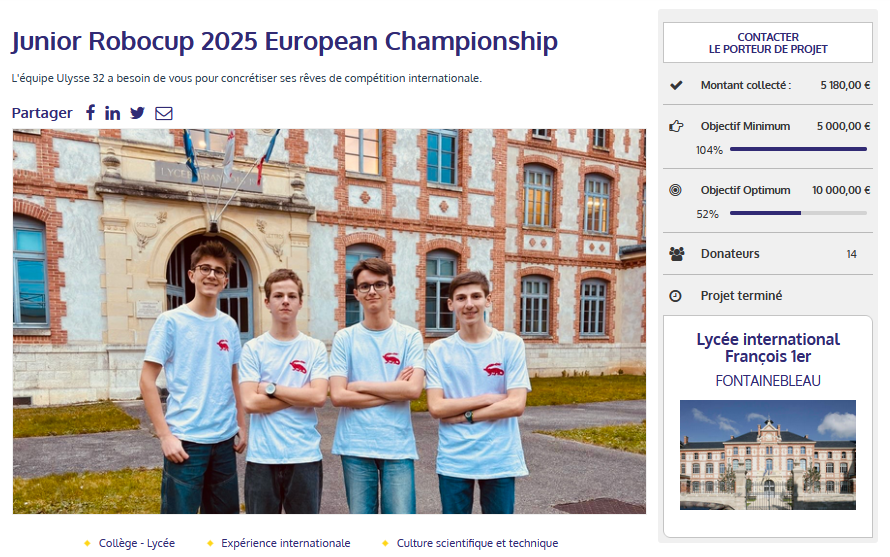Open Lycée international François 1er link
This screenshot has height=557, width=890.
[x=767, y=348]
